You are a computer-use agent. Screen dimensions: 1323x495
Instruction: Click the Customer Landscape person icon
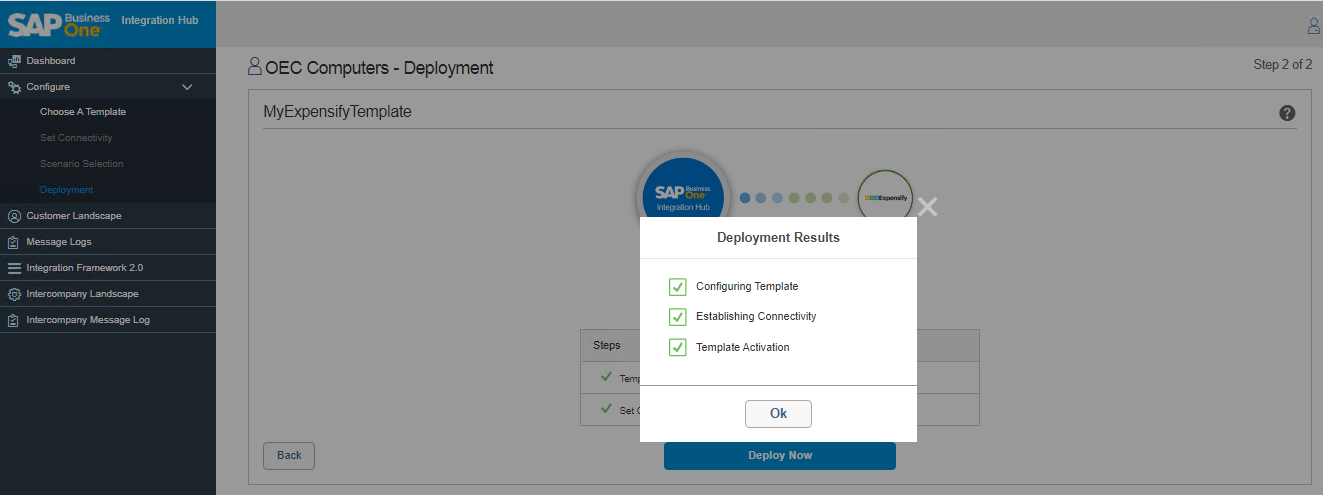click(14, 216)
